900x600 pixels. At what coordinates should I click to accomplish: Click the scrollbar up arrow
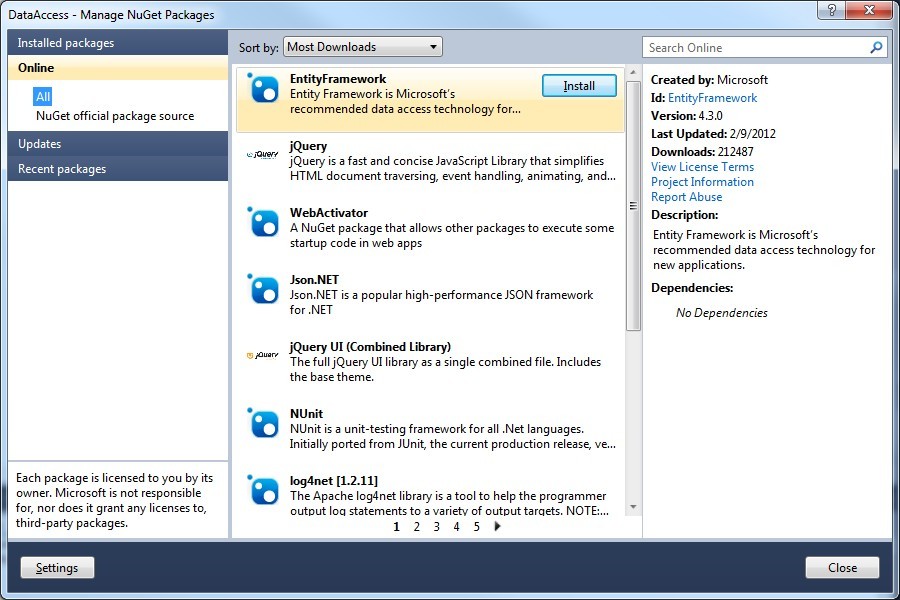(633, 72)
